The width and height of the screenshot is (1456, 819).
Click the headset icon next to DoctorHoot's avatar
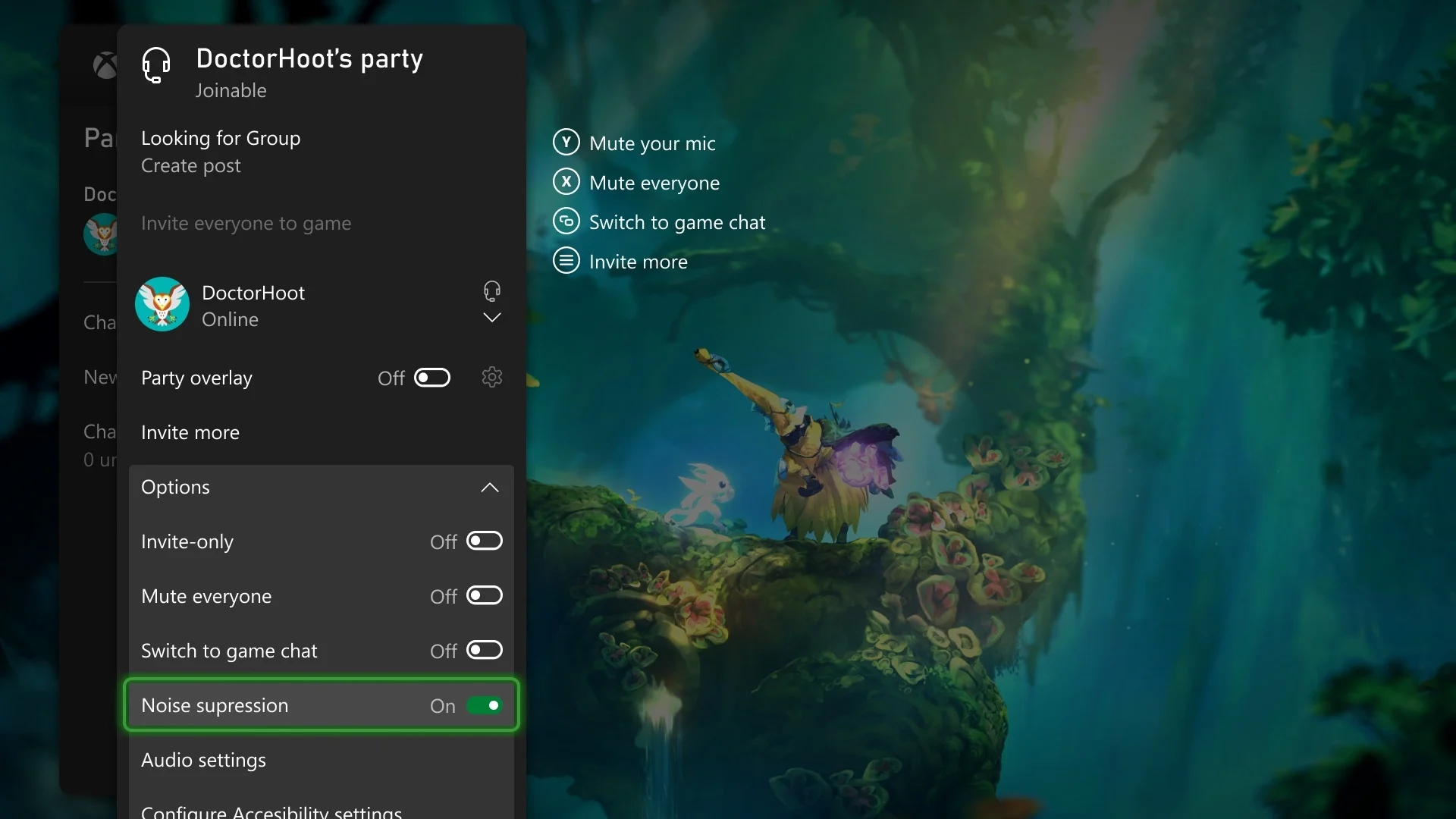click(x=491, y=290)
